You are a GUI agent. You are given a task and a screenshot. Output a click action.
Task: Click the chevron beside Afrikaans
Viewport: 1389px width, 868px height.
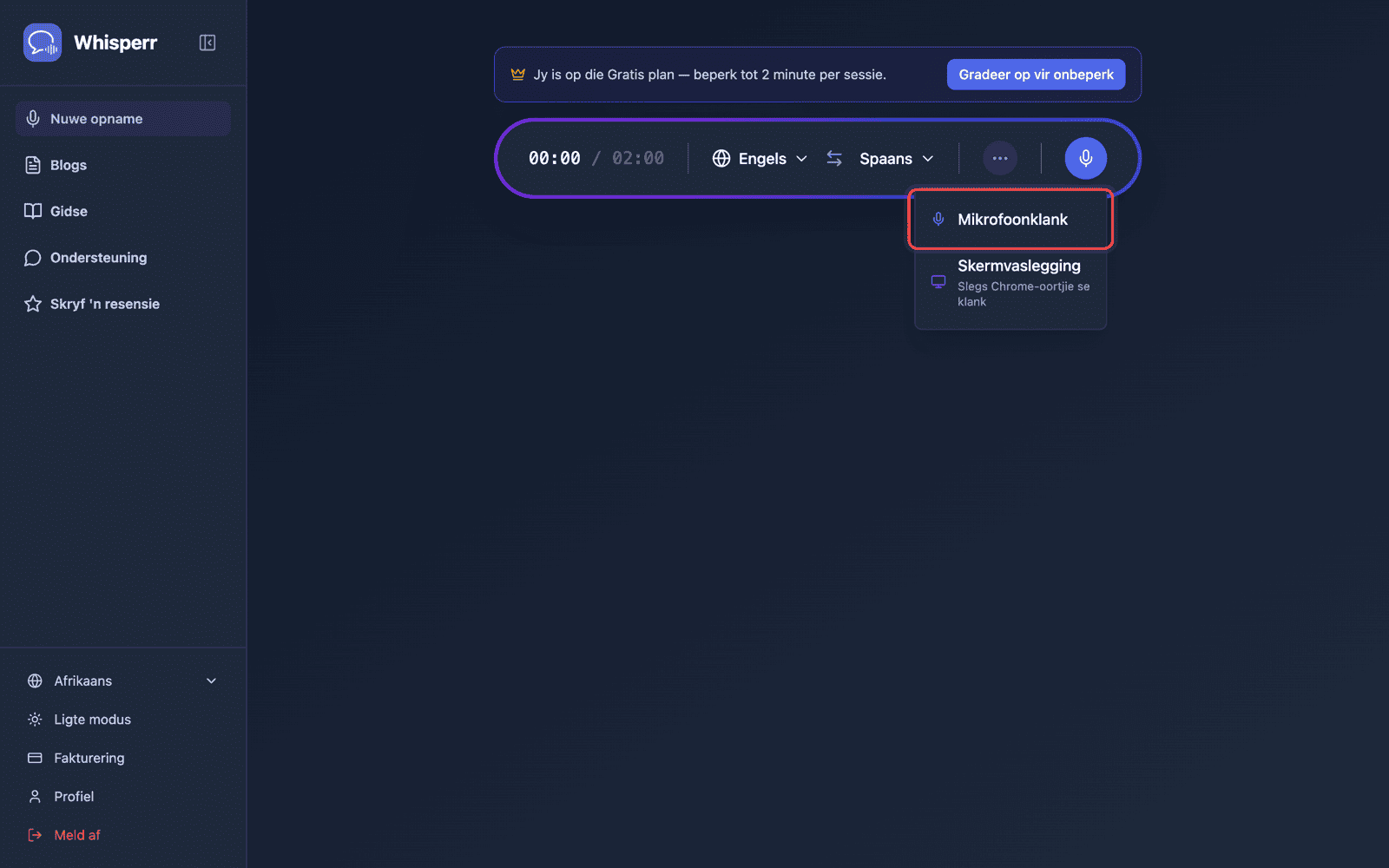(211, 681)
